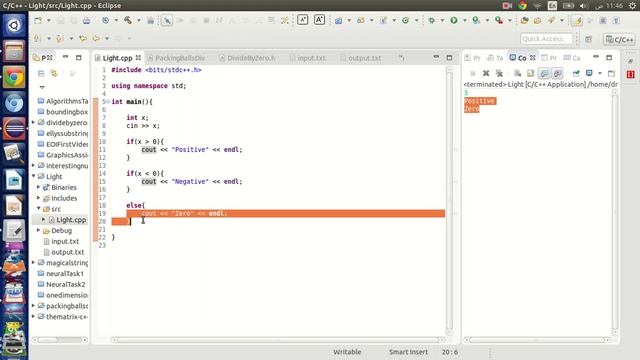The width and height of the screenshot is (640, 360).
Task: Click the Next Annotation arrow icon
Action: click(x=37, y=38)
